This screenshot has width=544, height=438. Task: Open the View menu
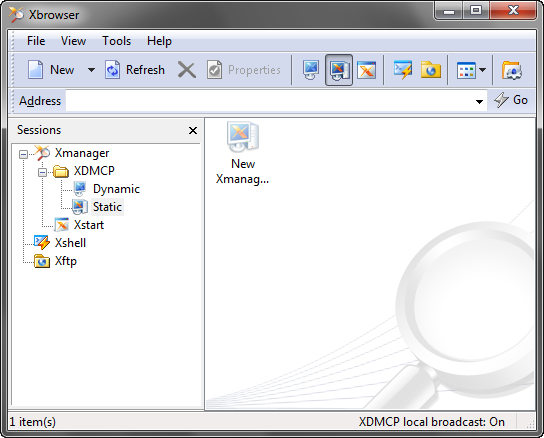pyautogui.click(x=74, y=41)
